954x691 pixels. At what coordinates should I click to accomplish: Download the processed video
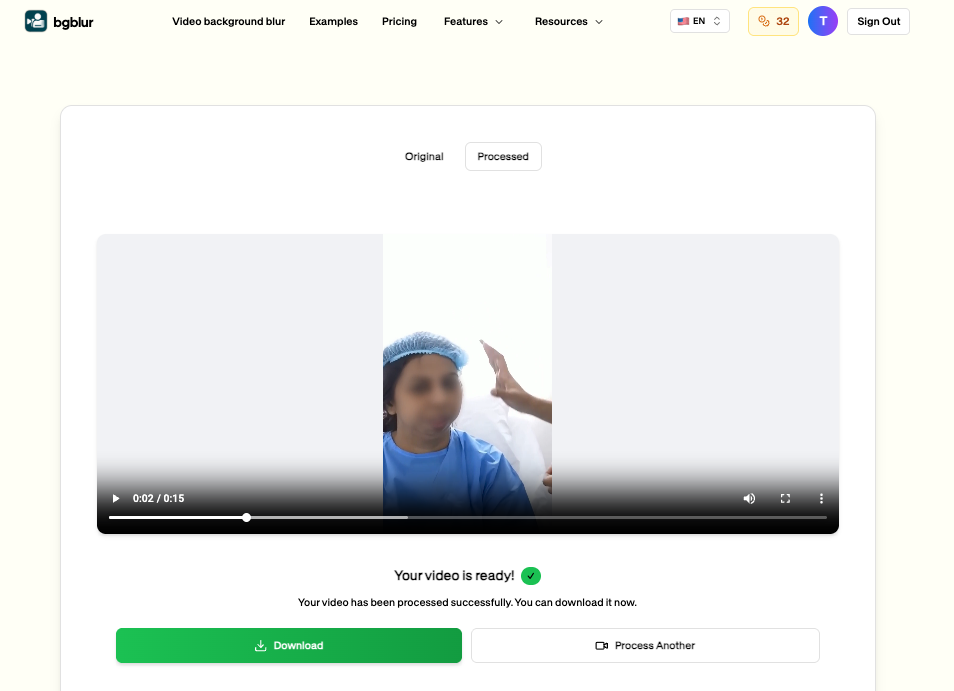288,645
